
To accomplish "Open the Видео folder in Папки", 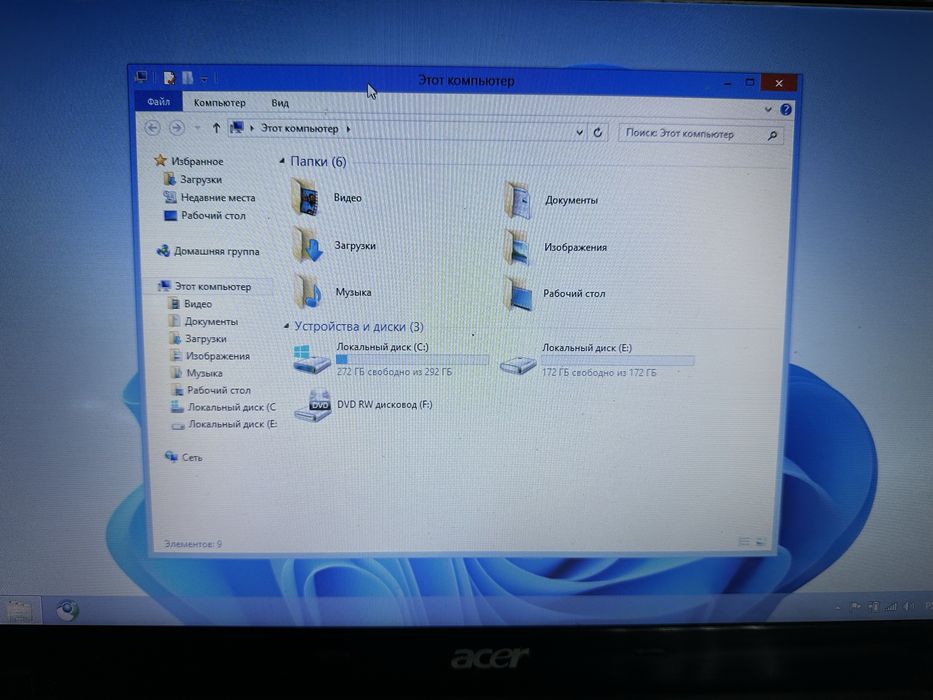I will (326, 198).
